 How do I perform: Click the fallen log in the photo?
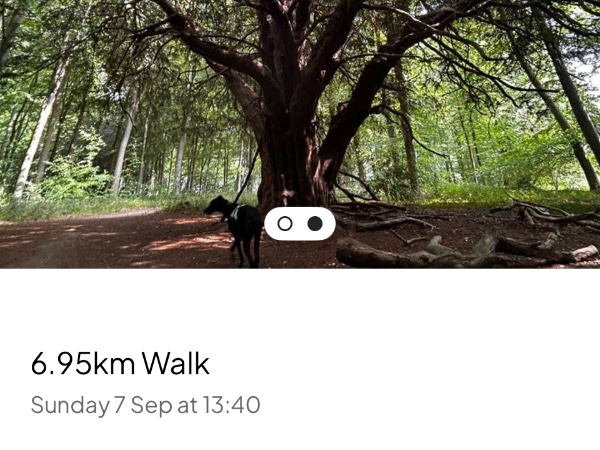pyautogui.click(x=463, y=253)
